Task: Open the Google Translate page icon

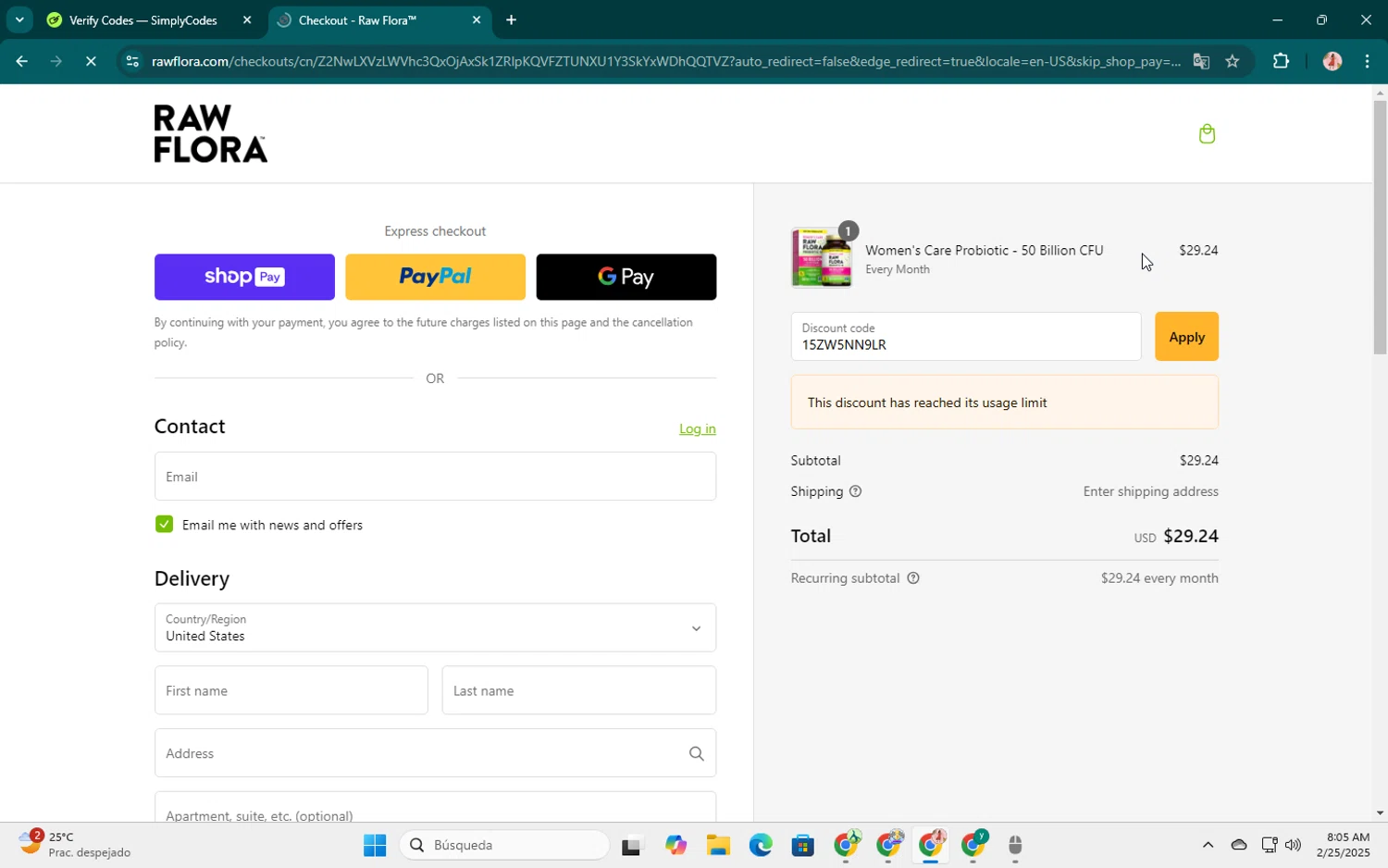Action: tap(1201, 61)
